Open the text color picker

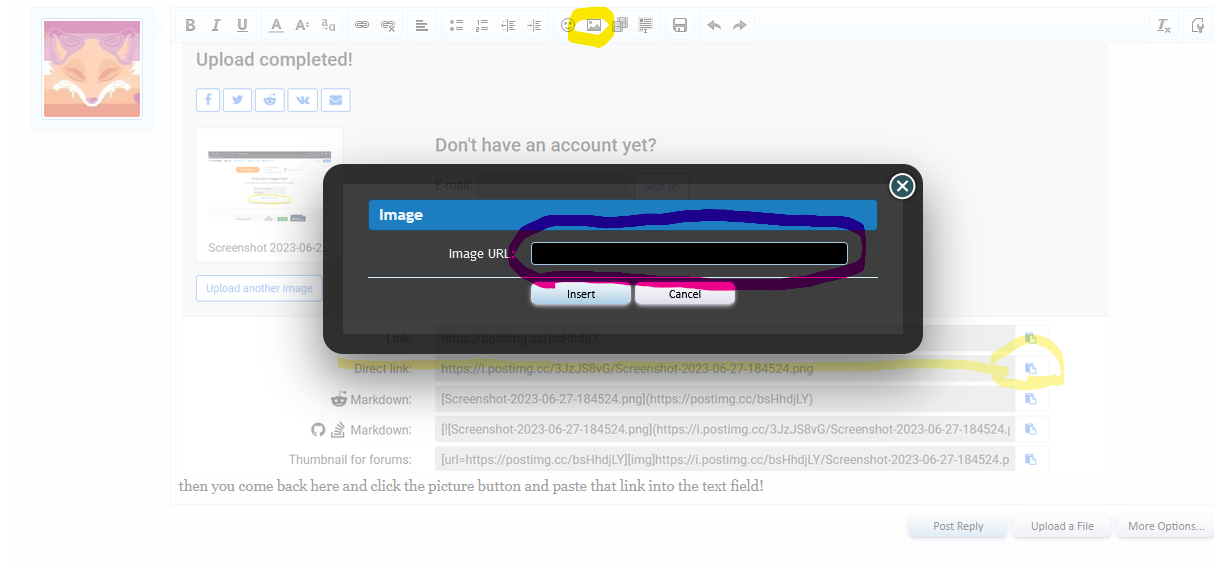277,25
